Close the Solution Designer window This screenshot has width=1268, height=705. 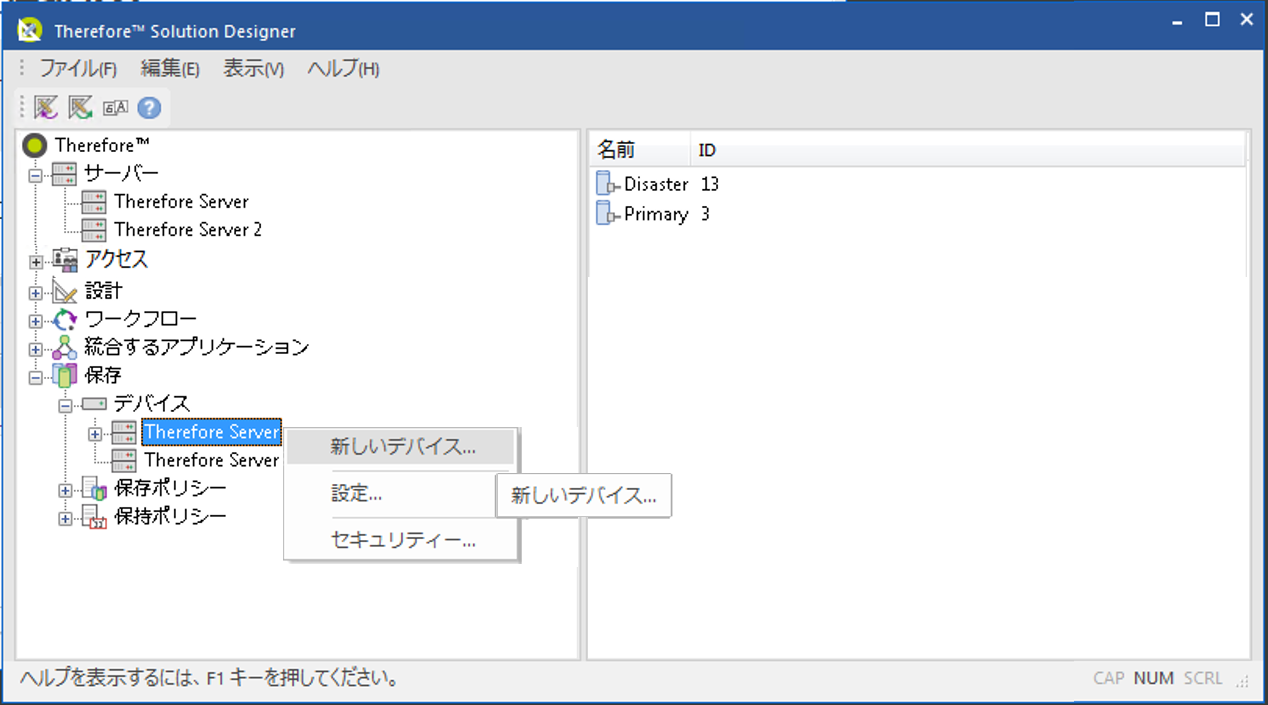coord(1246,20)
